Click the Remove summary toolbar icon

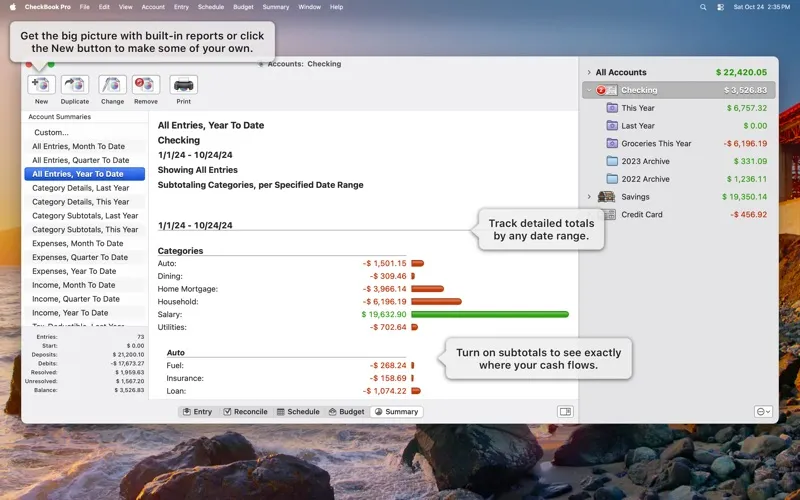(x=145, y=85)
